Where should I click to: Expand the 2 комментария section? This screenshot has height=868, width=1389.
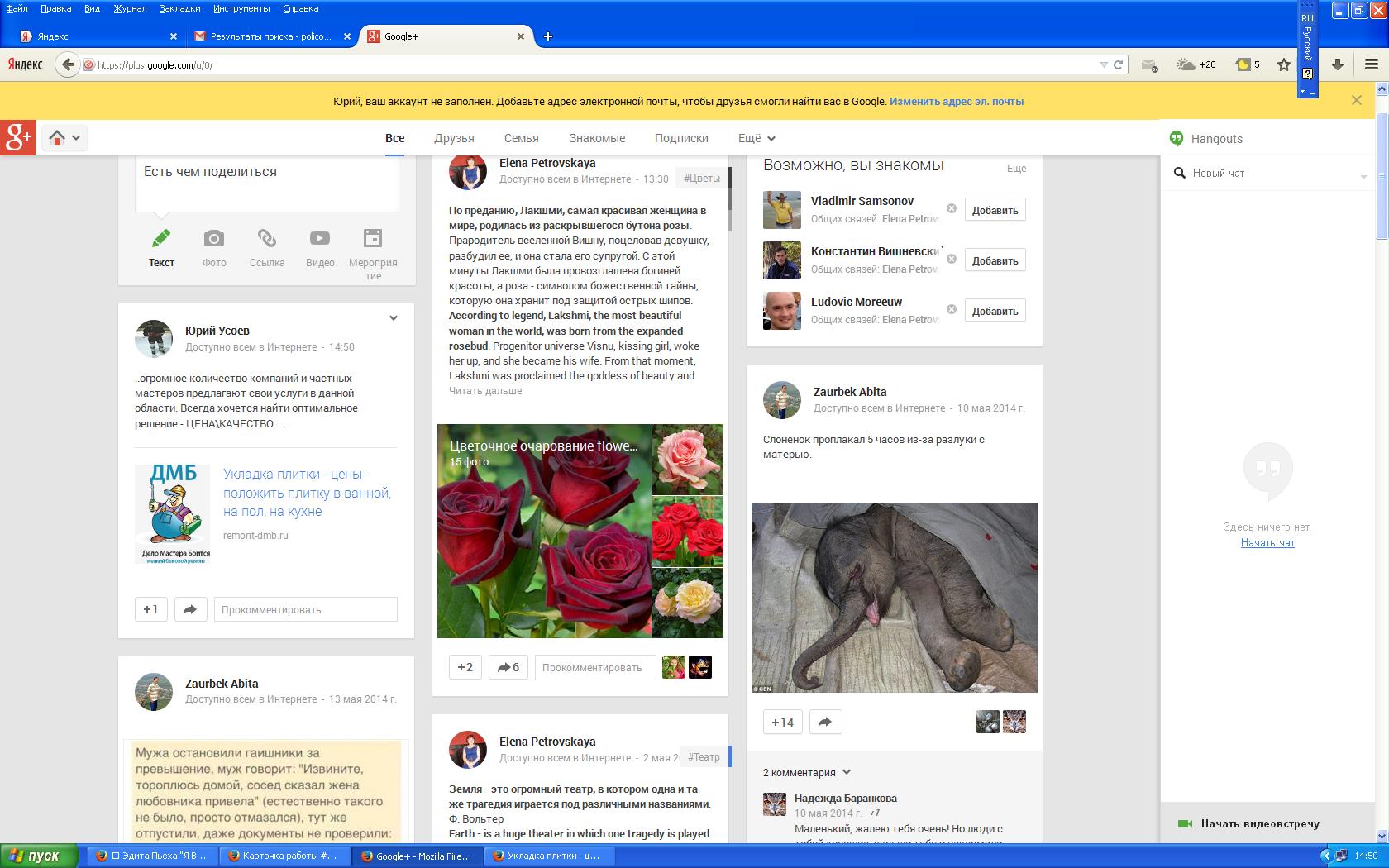pos(807,772)
